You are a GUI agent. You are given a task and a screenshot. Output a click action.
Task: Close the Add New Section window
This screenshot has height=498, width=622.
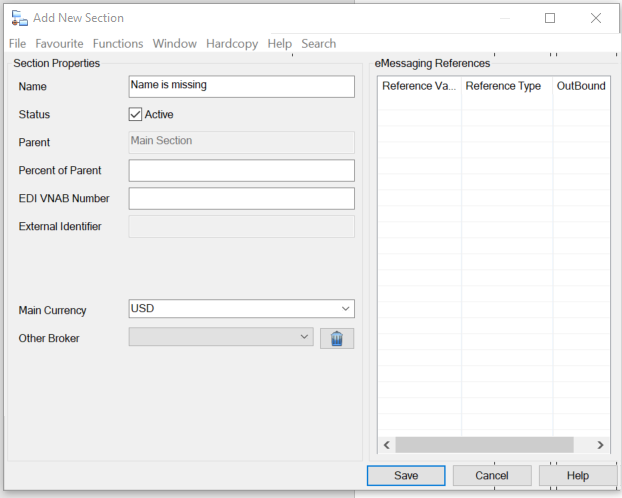point(596,18)
